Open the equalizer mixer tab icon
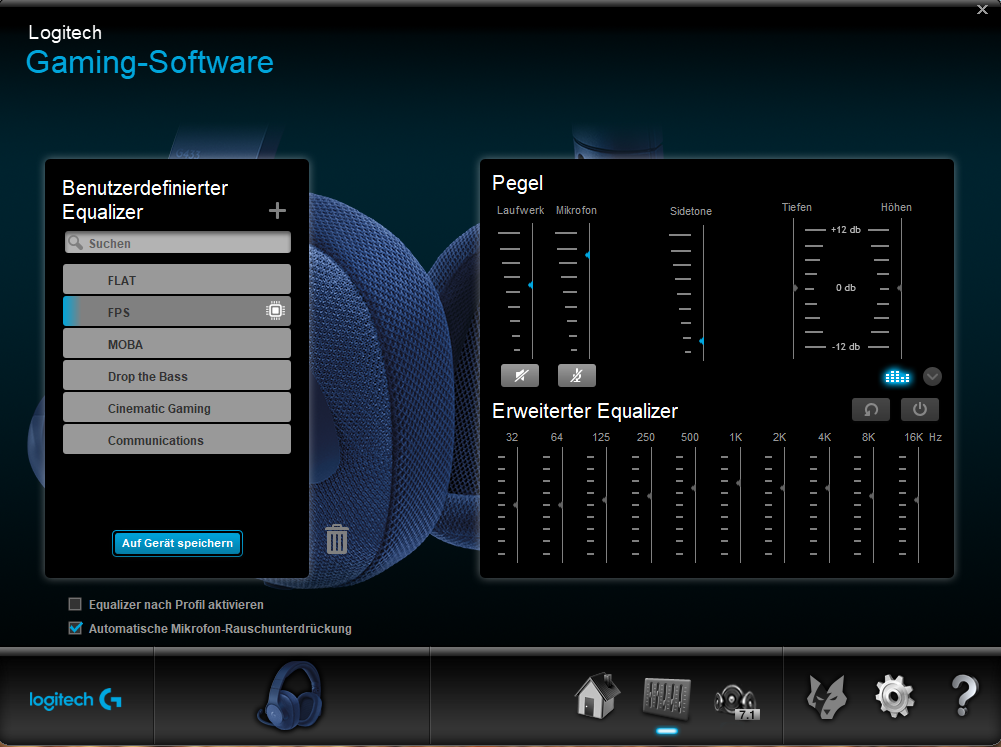 click(666, 697)
